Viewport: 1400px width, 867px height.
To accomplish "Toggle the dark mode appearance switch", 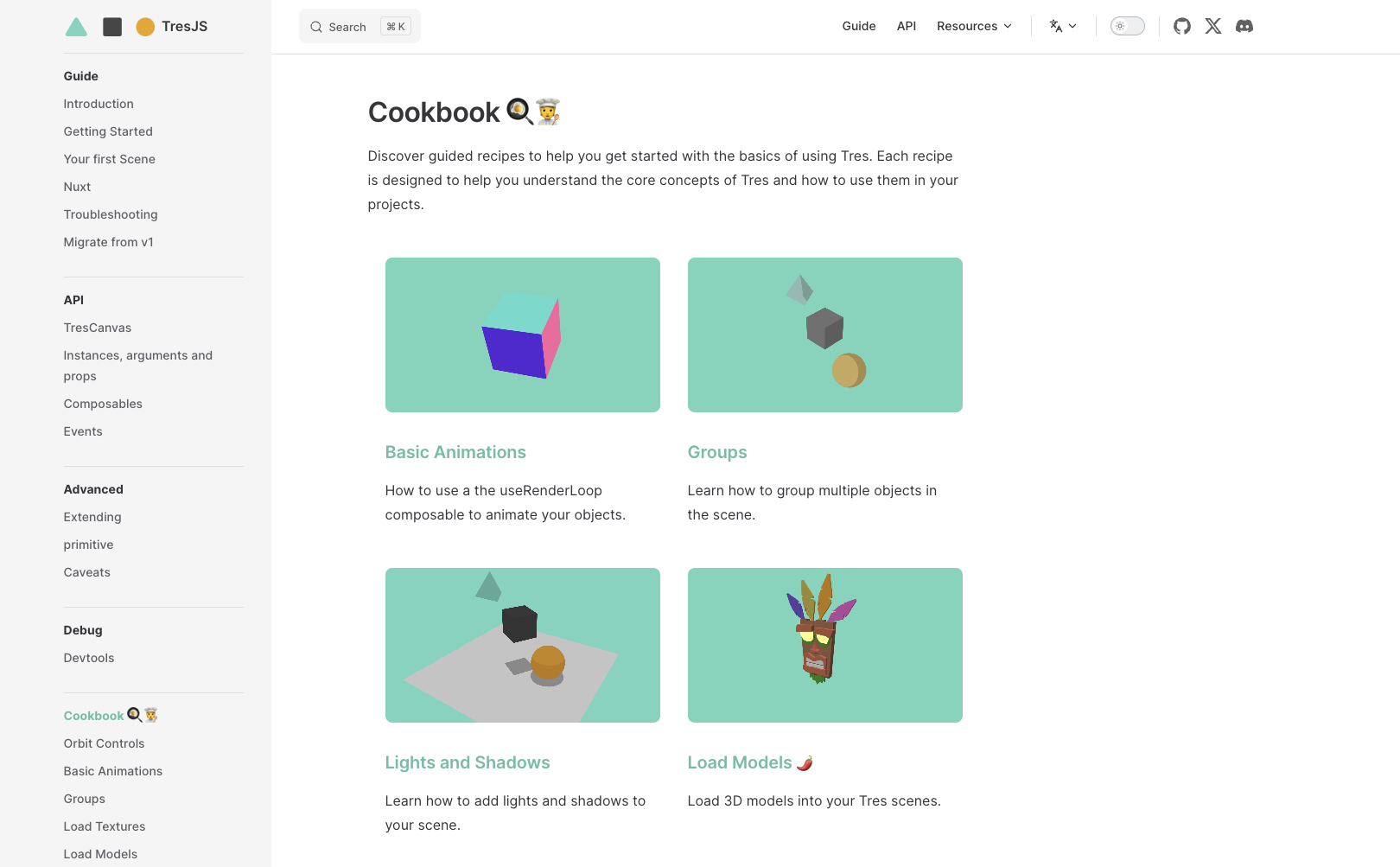I will tap(1127, 26).
